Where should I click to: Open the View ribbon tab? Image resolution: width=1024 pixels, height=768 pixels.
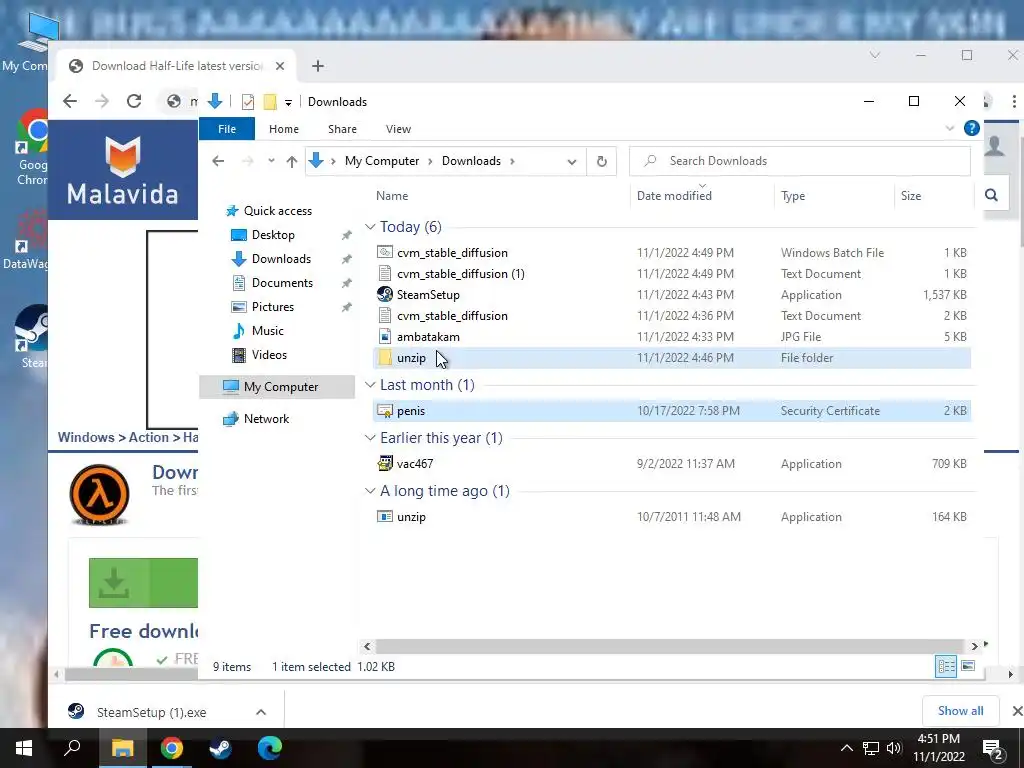[x=398, y=129]
